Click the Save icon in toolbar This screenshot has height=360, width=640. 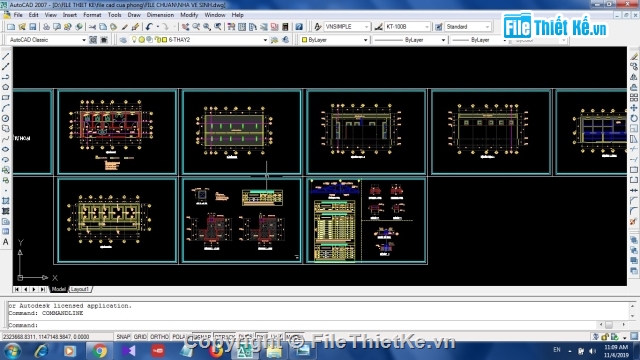click(x=33, y=27)
